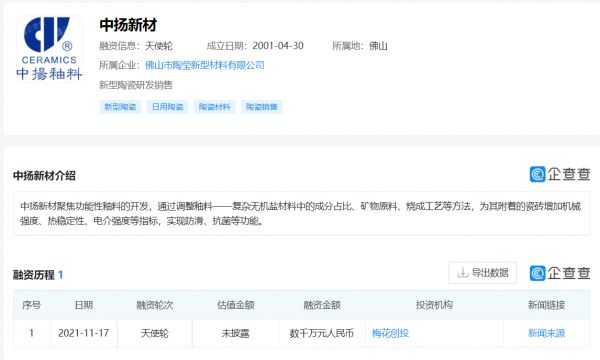Select the 日用陶瓷 tag
Viewport: 600px width, 360px height.
[168, 107]
